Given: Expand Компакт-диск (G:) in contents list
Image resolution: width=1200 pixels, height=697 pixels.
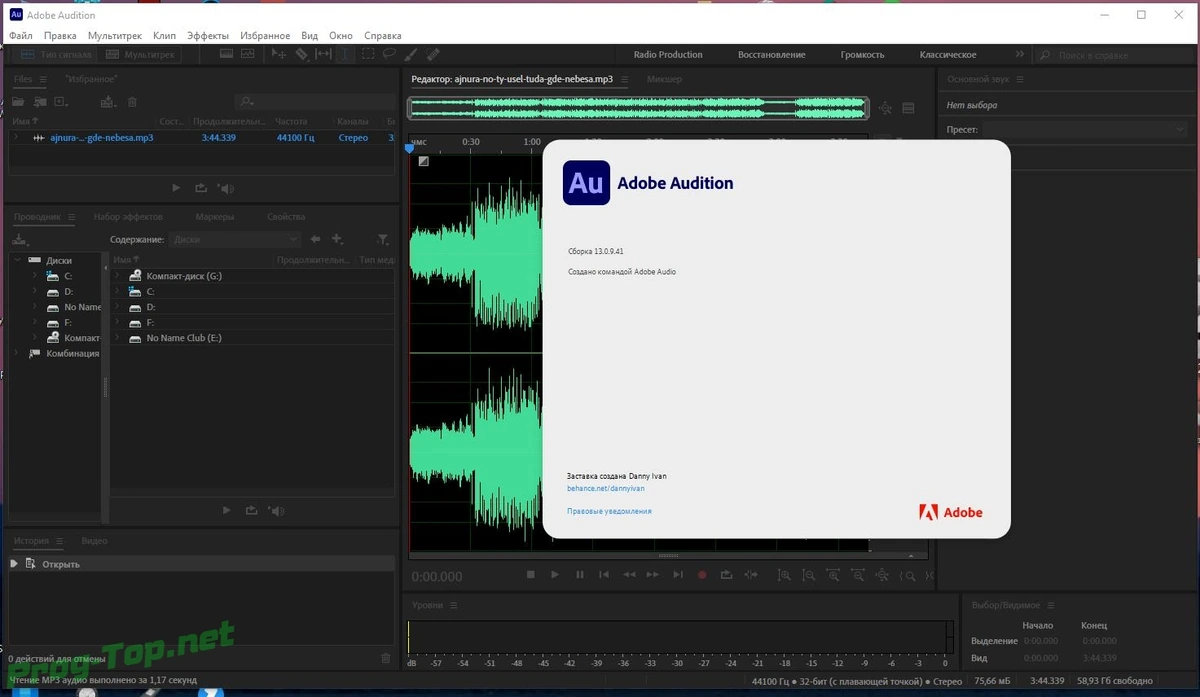Looking at the screenshot, I should (118, 276).
